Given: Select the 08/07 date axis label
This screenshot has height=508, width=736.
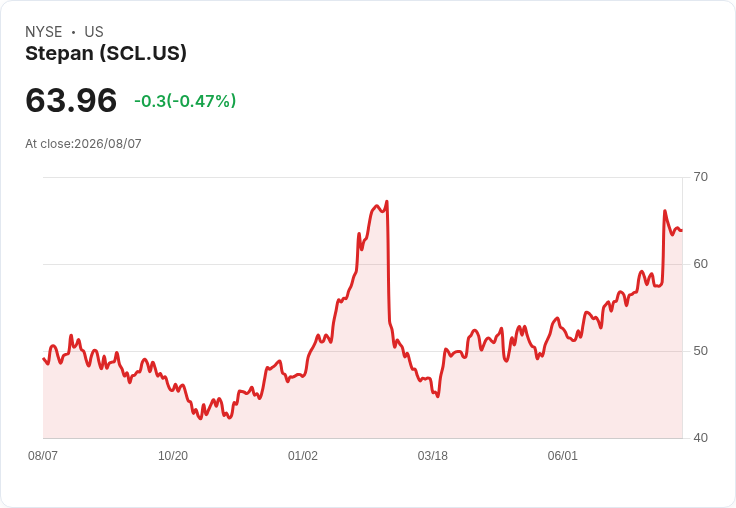Looking at the screenshot, I should [x=43, y=455].
